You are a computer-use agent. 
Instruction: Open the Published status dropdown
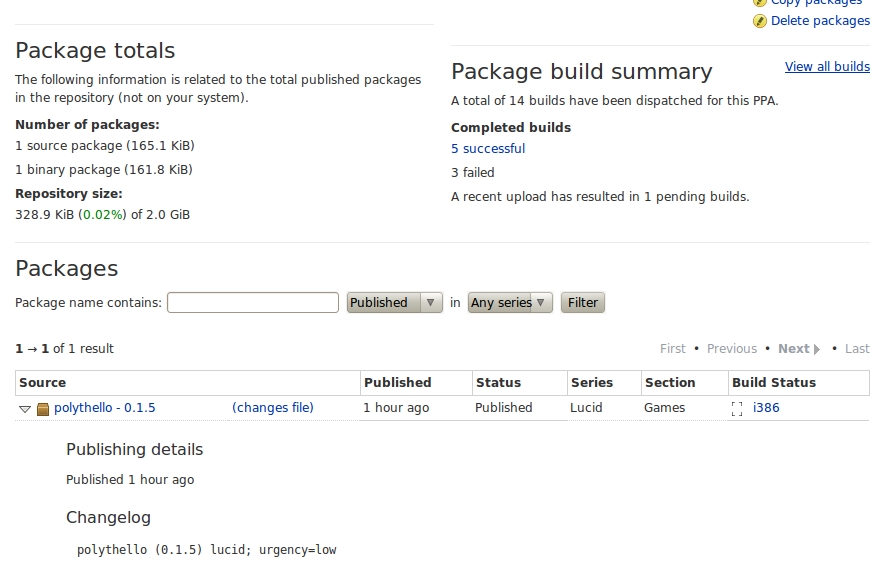(394, 303)
